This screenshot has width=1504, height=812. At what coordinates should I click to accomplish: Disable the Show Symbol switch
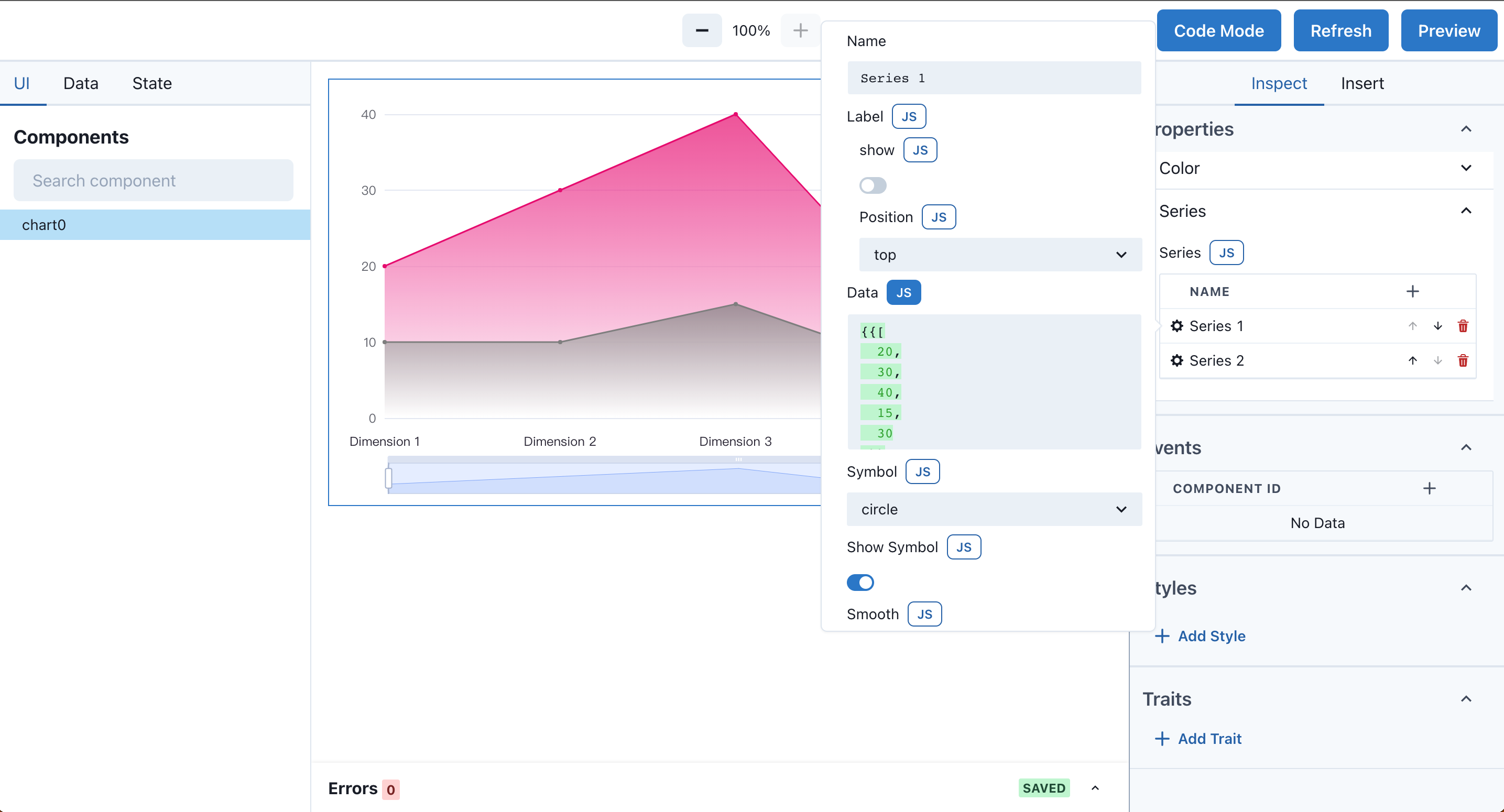[x=860, y=582]
